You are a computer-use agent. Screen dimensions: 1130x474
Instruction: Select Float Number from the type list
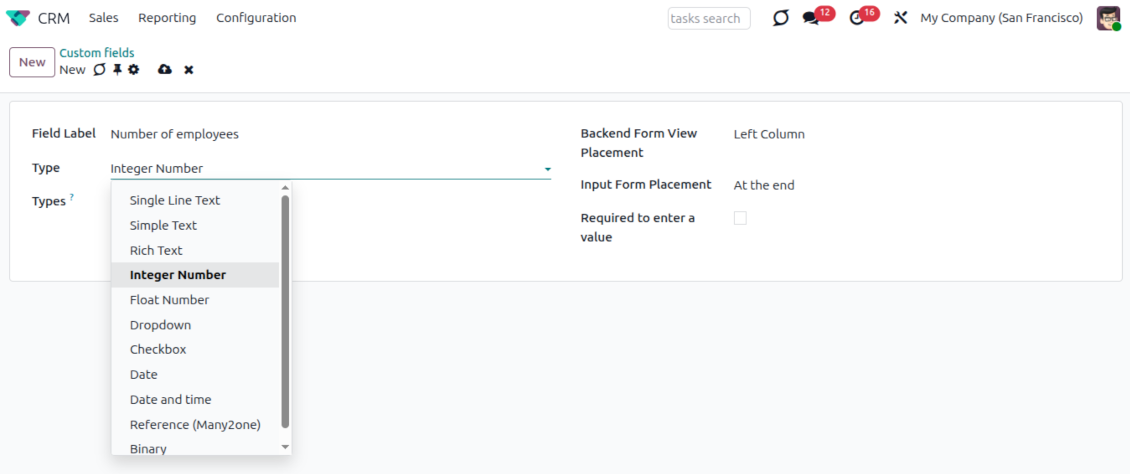(169, 300)
